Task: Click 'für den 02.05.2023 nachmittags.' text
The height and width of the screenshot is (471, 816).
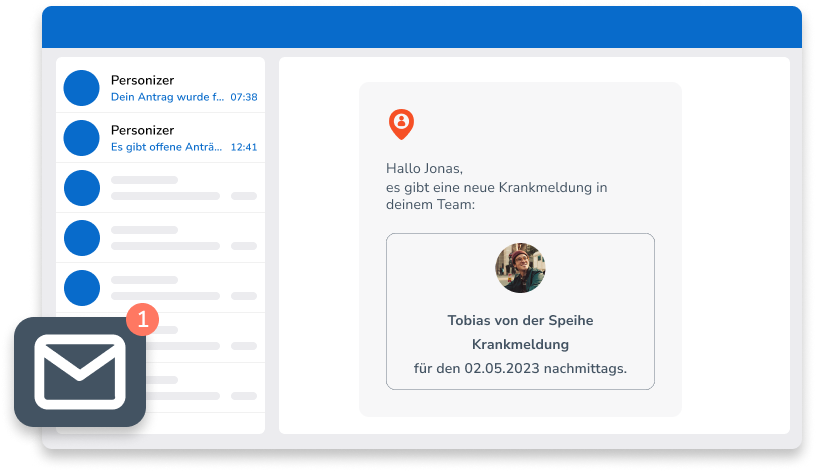Action: point(520,368)
